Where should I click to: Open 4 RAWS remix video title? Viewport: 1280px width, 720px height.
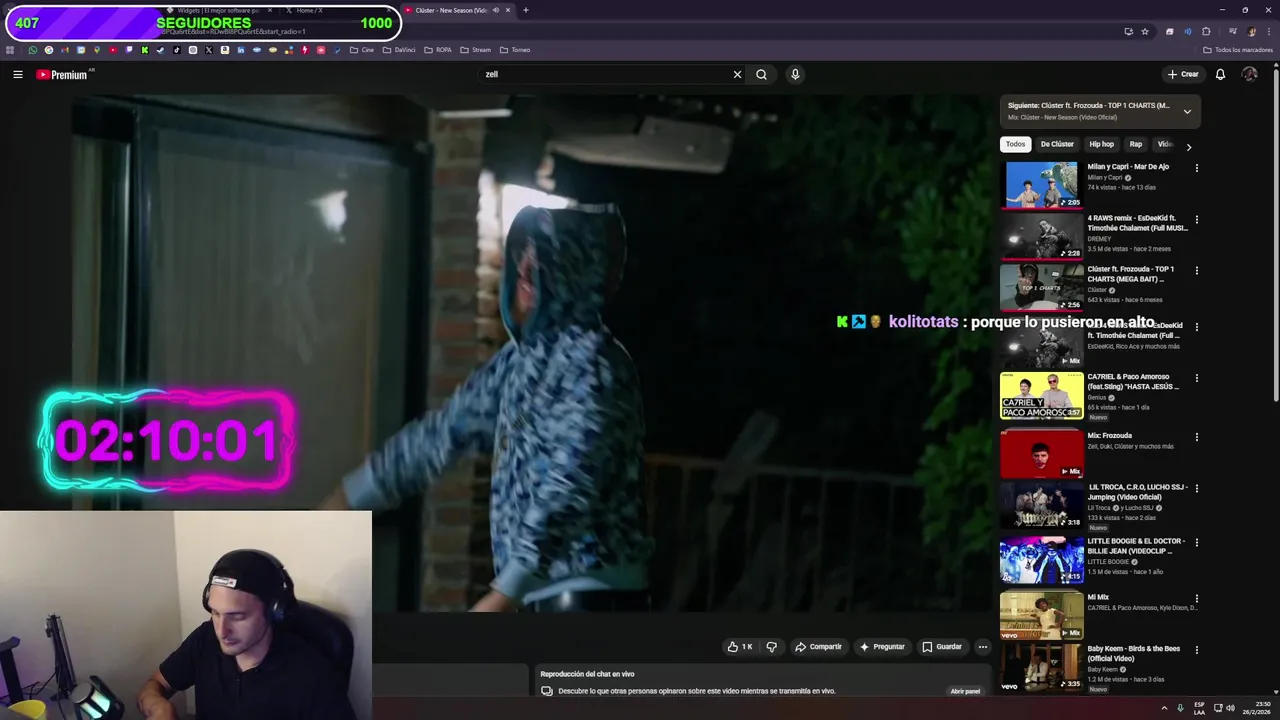(1137, 223)
